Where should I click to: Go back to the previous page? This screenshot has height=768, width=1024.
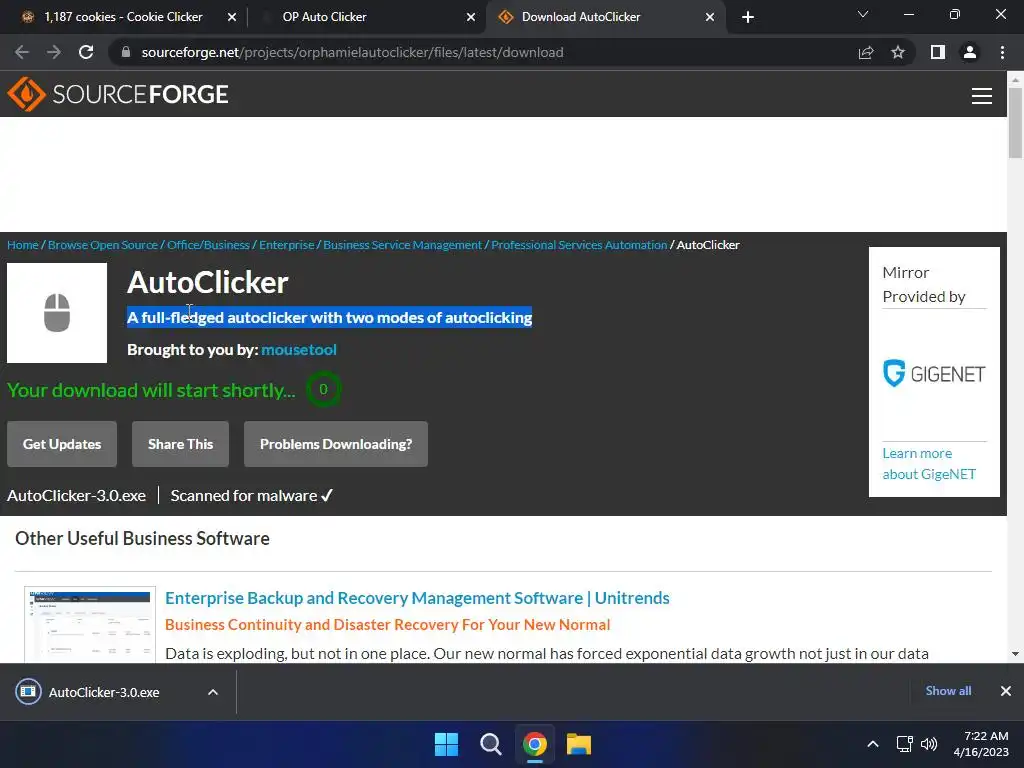pyautogui.click(x=22, y=52)
